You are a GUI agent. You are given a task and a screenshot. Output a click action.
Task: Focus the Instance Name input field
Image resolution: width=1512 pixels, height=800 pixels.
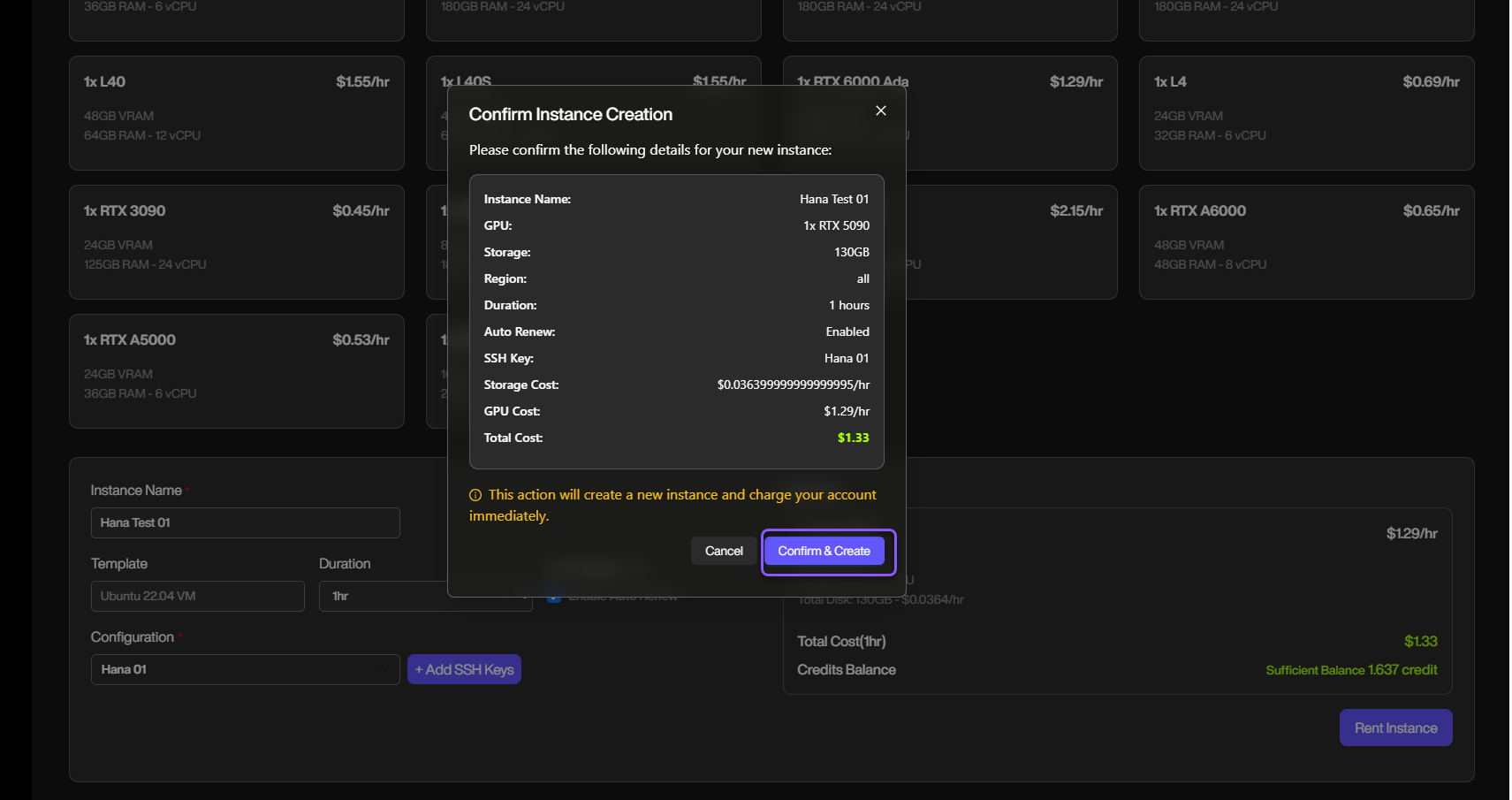245,522
